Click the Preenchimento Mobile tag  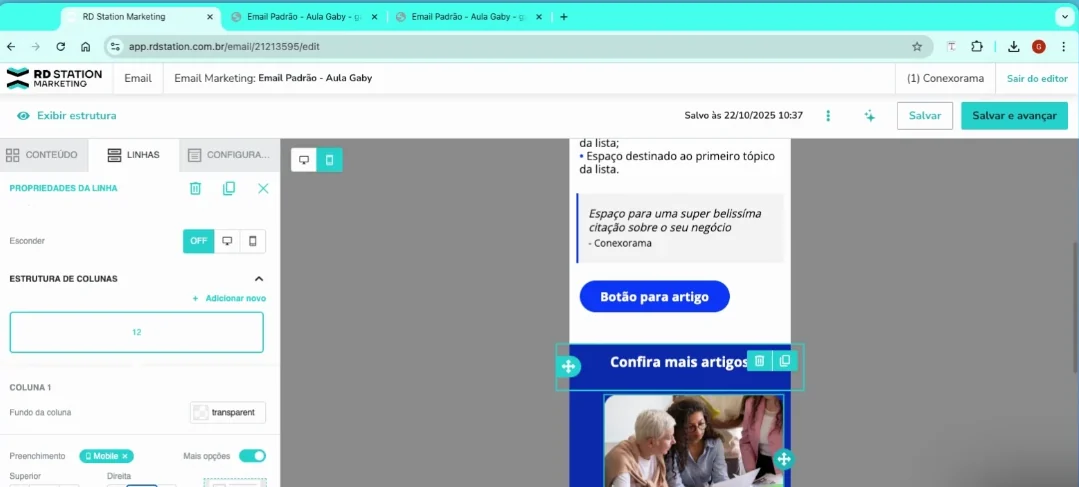106,456
